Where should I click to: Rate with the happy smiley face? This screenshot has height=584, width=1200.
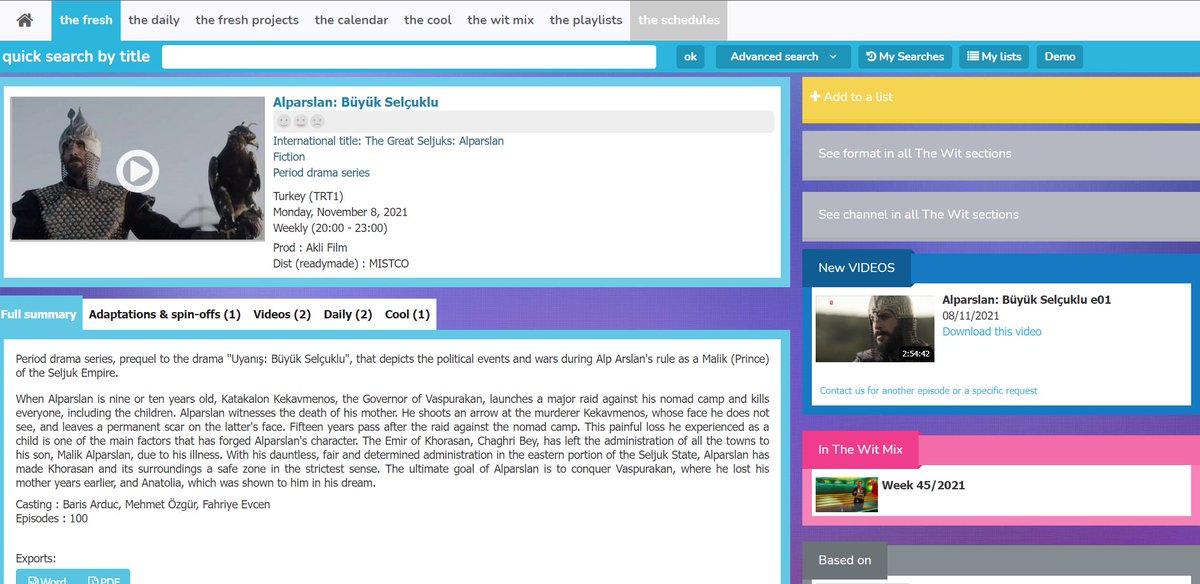pos(284,121)
